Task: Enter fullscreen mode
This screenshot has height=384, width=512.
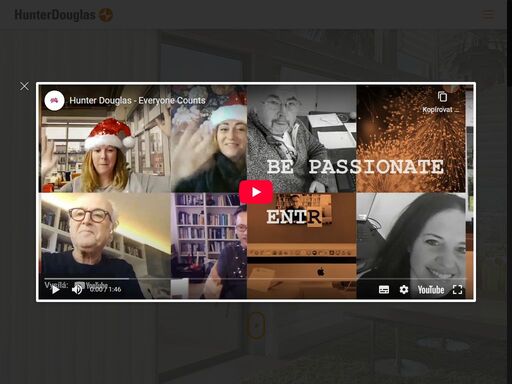Action: pyautogui.click(x=457, y=290)
